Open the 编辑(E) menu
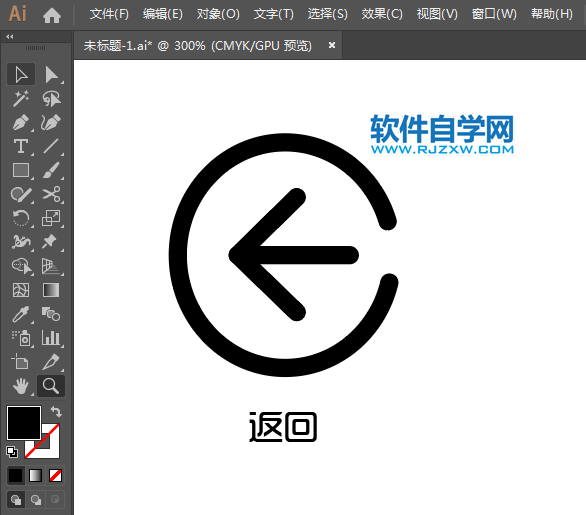 click(x=163, y=14)
